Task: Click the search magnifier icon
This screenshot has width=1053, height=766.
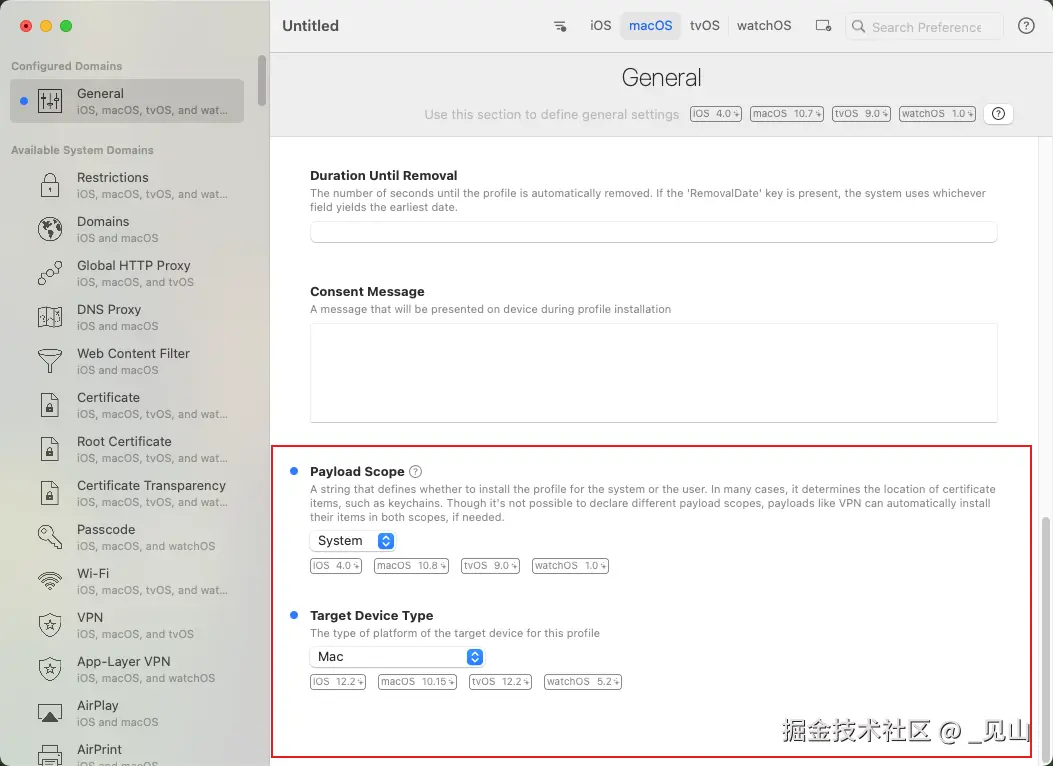Action: pyautogui.click(x=858, y=27)
